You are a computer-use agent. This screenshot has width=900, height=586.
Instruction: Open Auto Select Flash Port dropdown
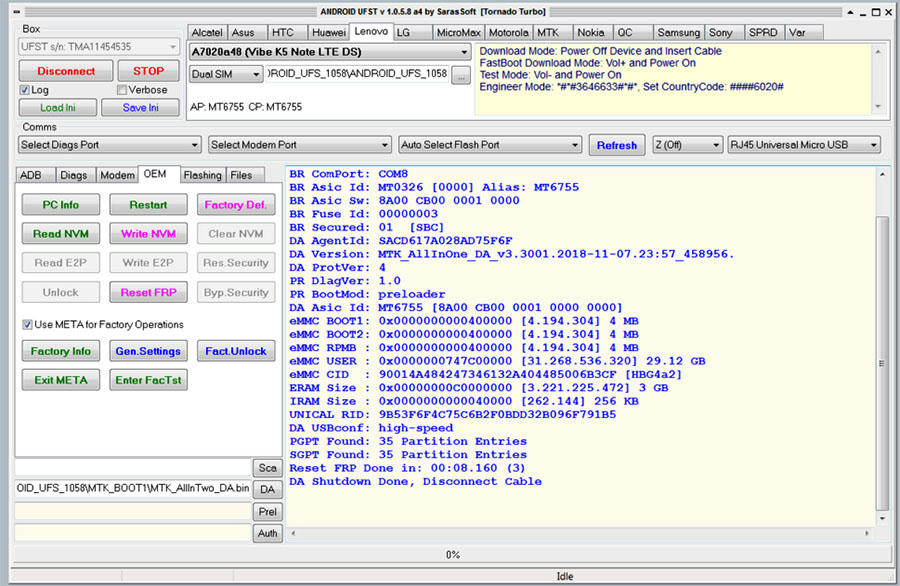490,145
